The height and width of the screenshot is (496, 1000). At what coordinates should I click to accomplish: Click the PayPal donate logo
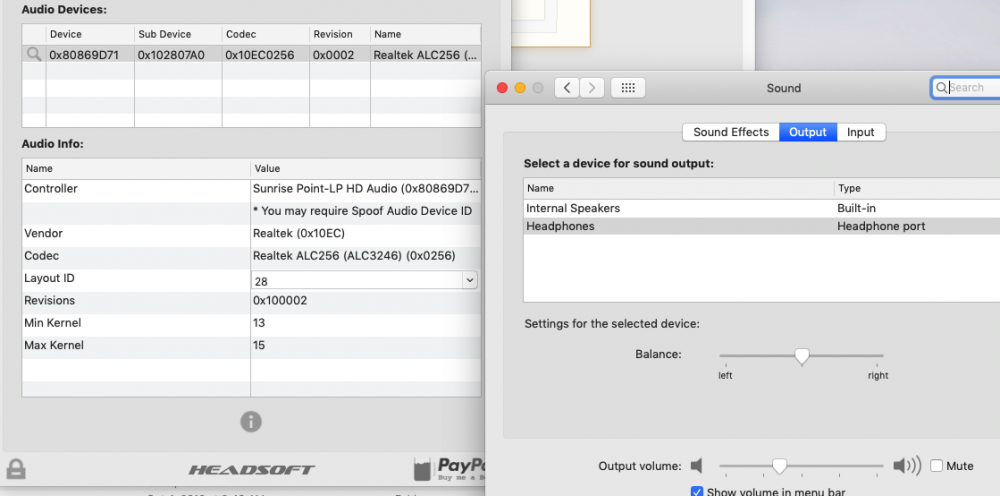[448, 468]
